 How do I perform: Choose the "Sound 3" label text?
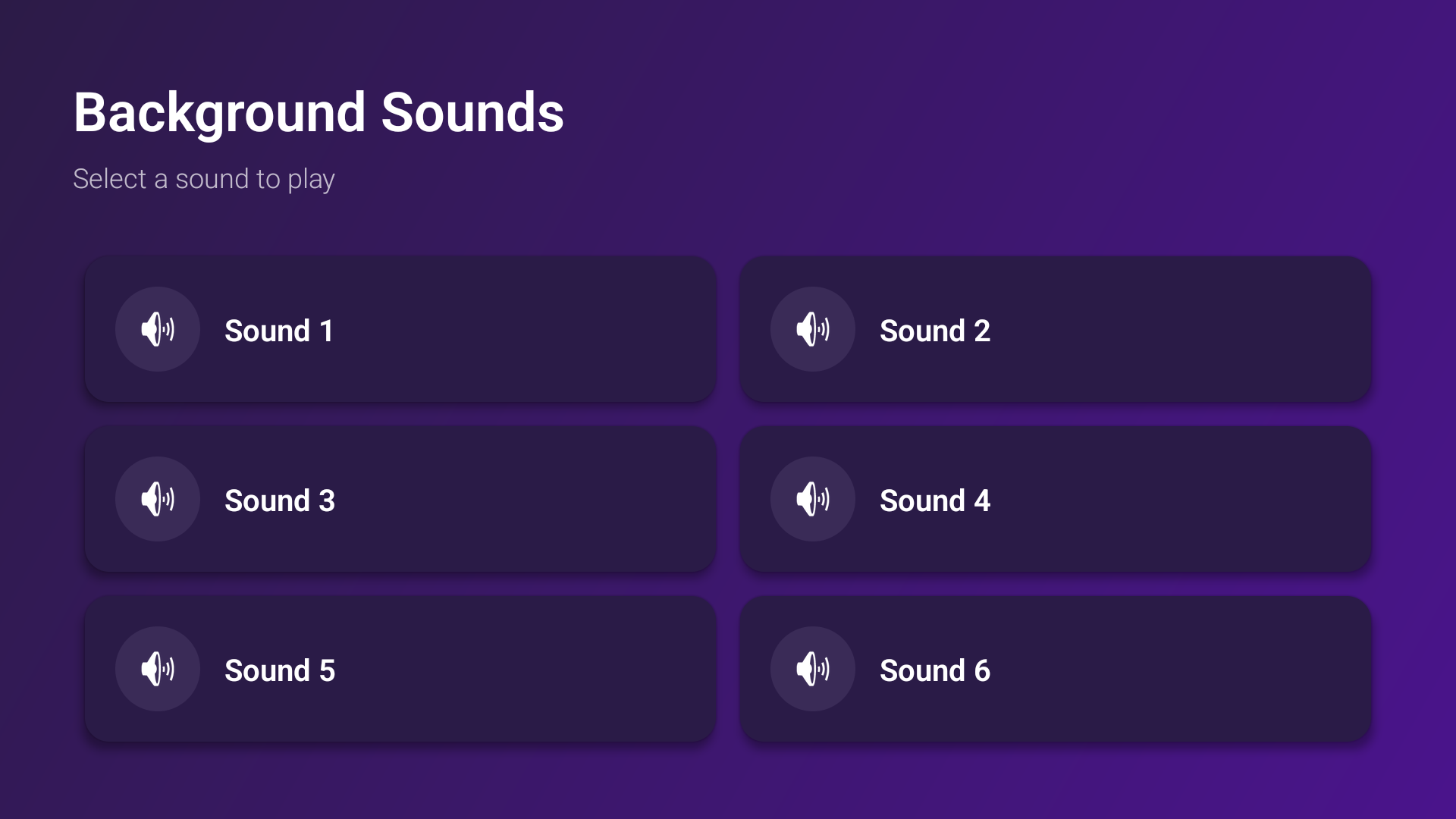(279, 500)
